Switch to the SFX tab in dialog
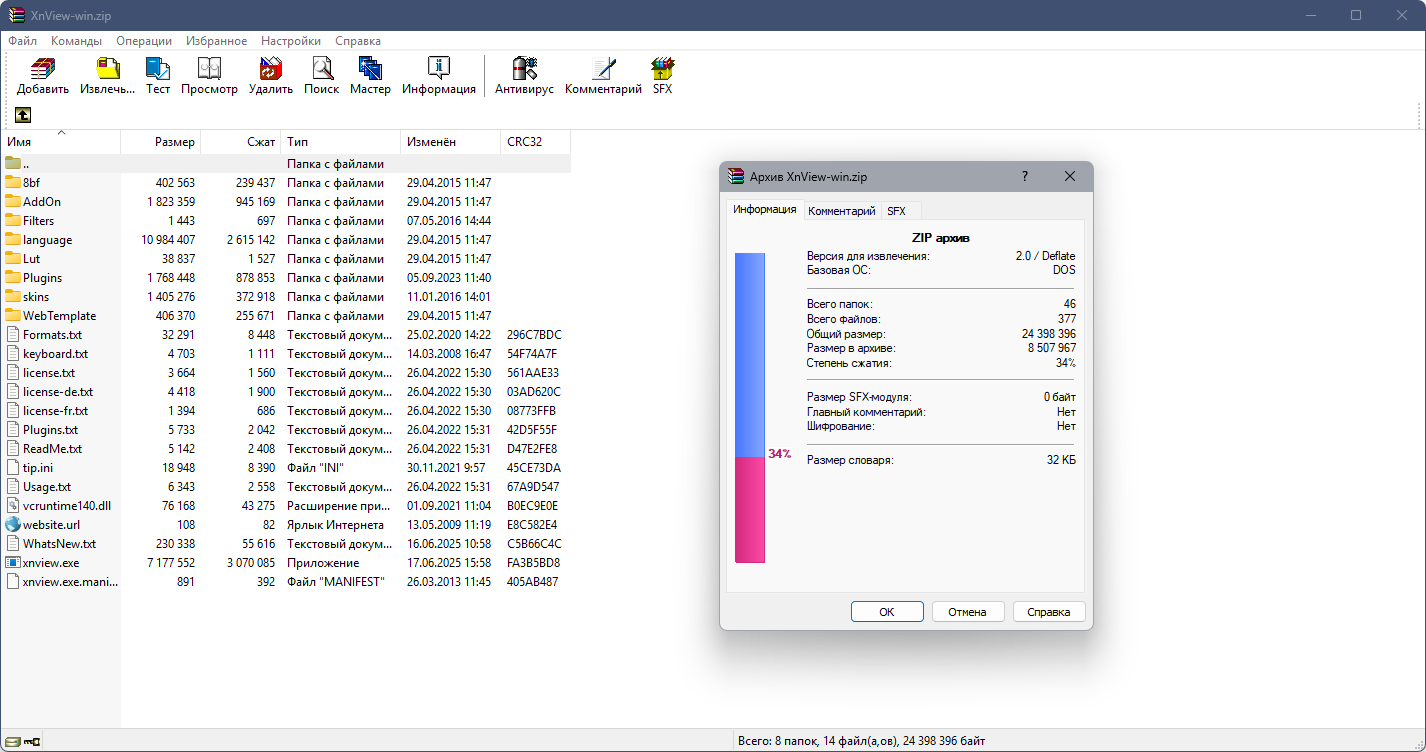 pos(896,211)
